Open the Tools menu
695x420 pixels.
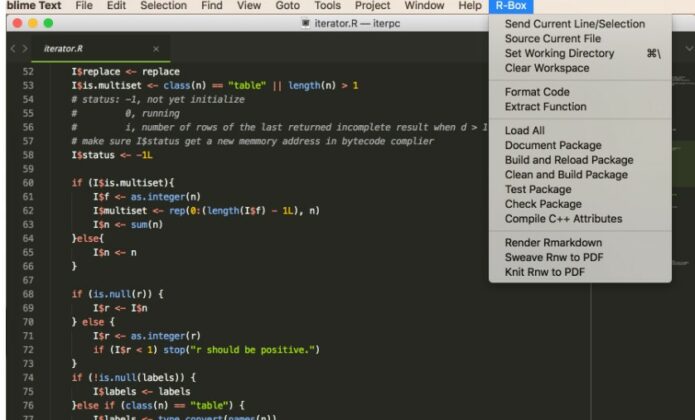[327, 6]
